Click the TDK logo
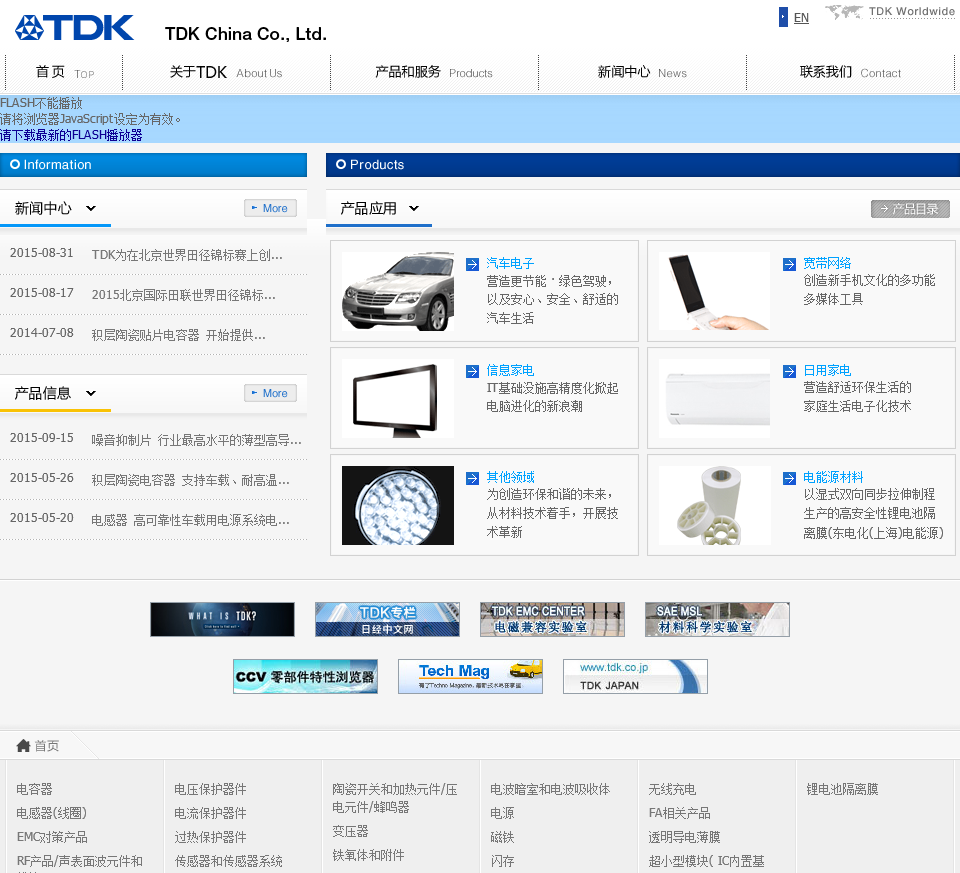This screenshot has height=873, width=960. point(74,28)
